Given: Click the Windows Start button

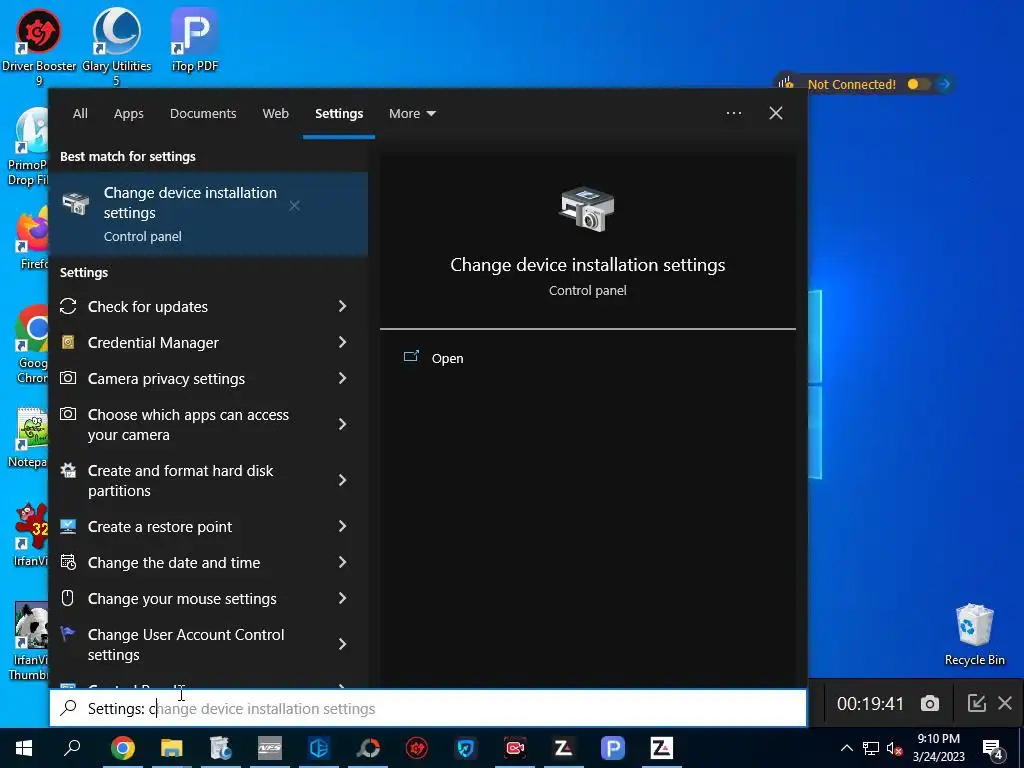Looking at the screenshot, I should point(24,748).
